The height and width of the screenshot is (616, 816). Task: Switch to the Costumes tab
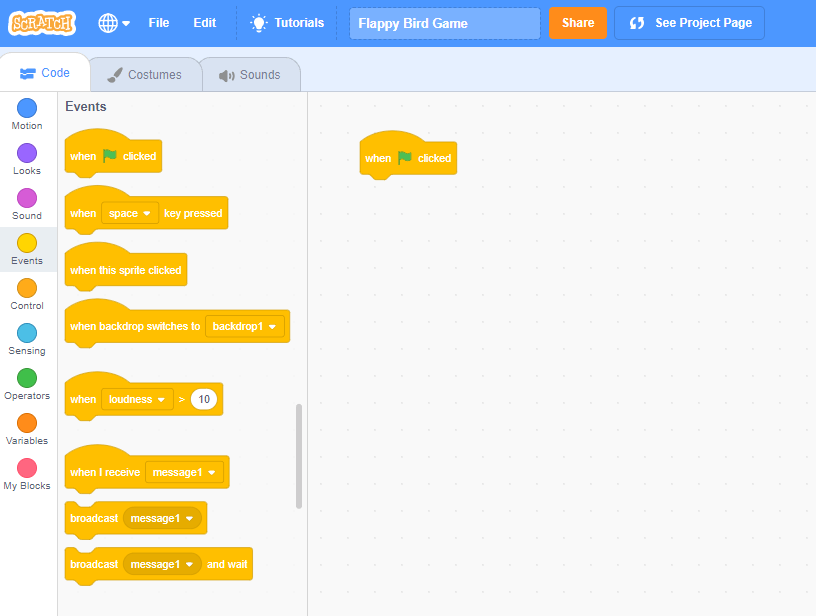click(x=144, y=75)
